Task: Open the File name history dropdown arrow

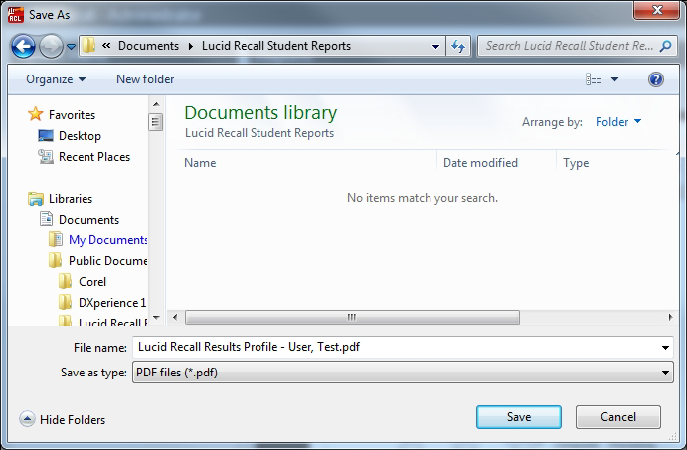Action: click(665, 348)
